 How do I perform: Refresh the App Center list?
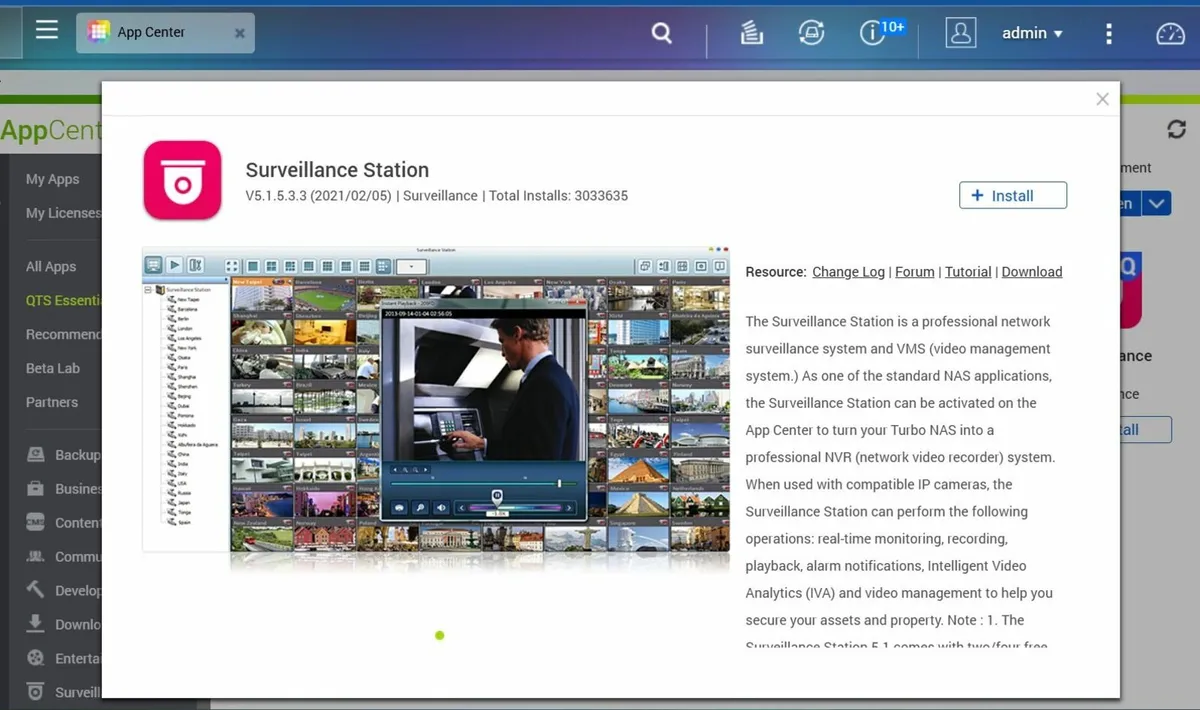(1176, 130)
